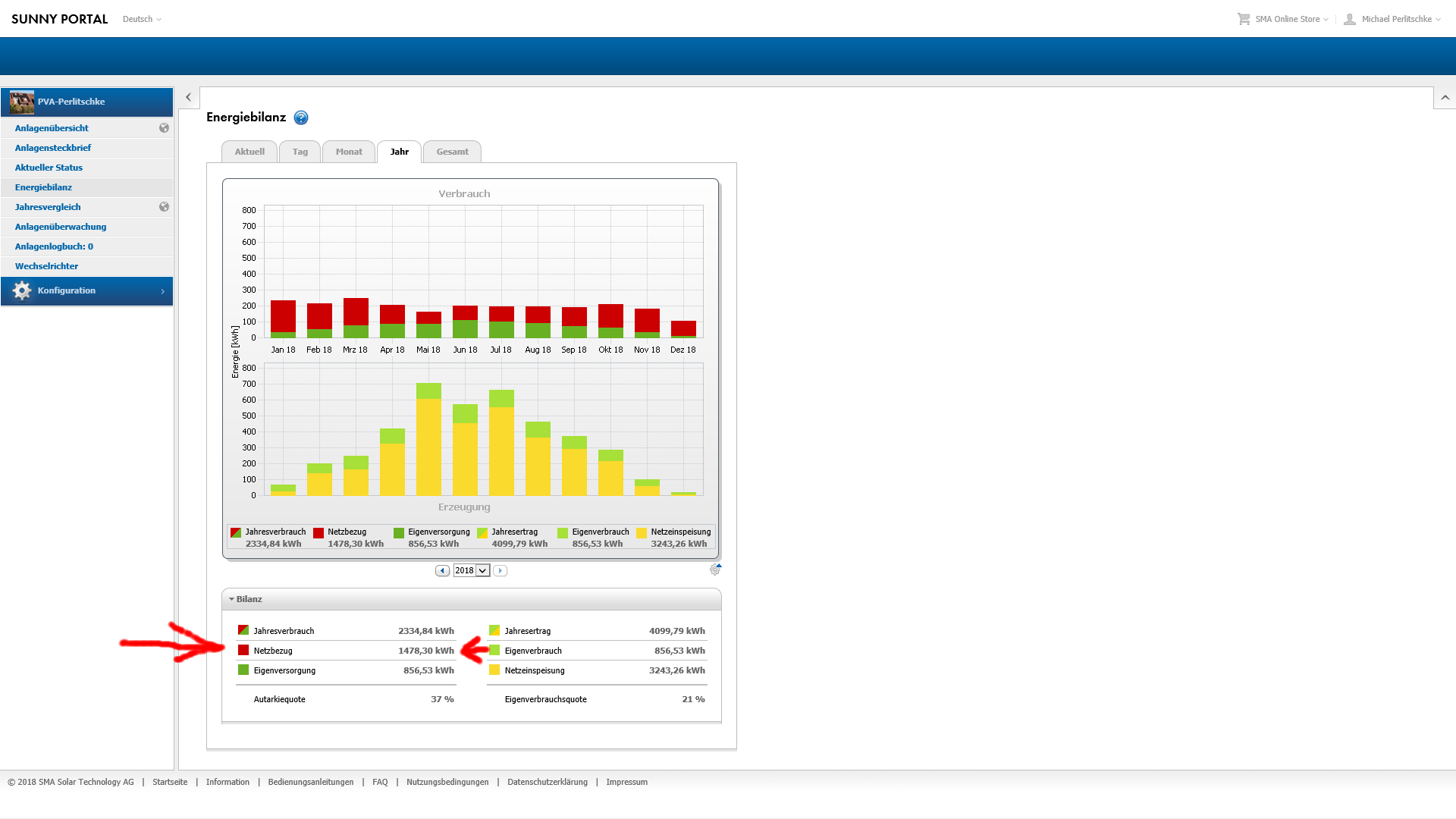Open Anlagenüberwachung in the sidebar
This screenshot has width=1456, height=819.
pos(61,227)
